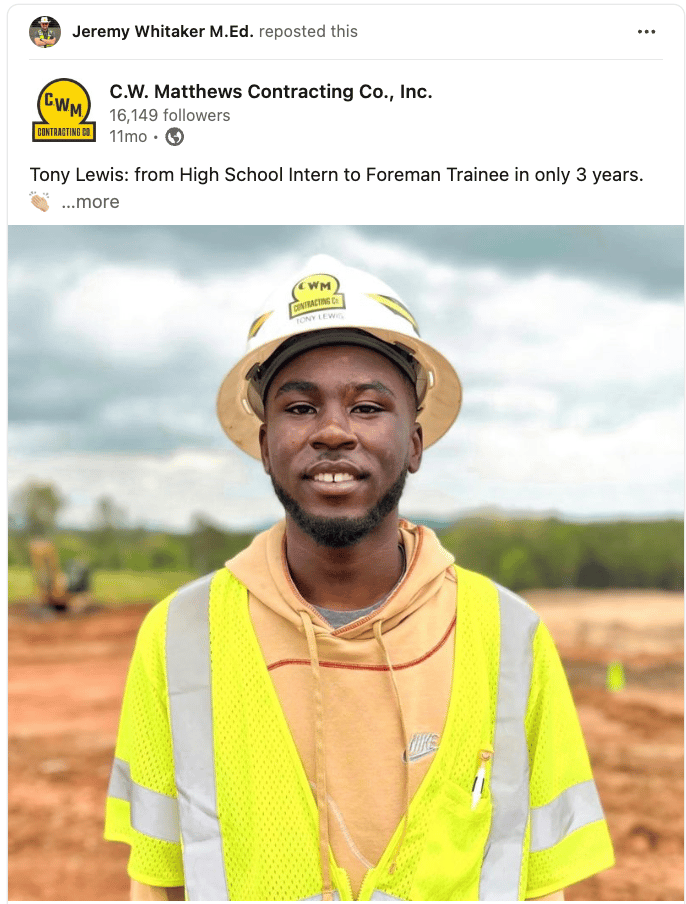
Task: Click the 11mo post timestamp
Action: (x=128, y=137)
